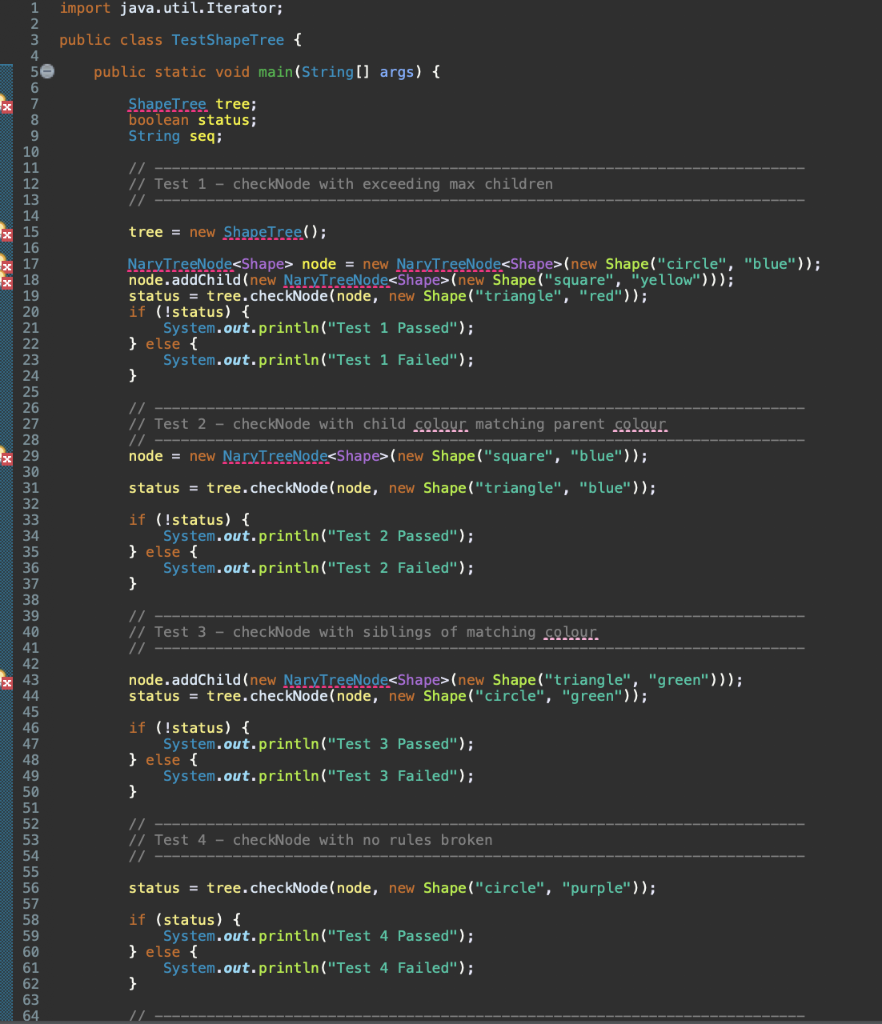
Task: Click misspelled word colour on line 40
Action: [571, 632]
